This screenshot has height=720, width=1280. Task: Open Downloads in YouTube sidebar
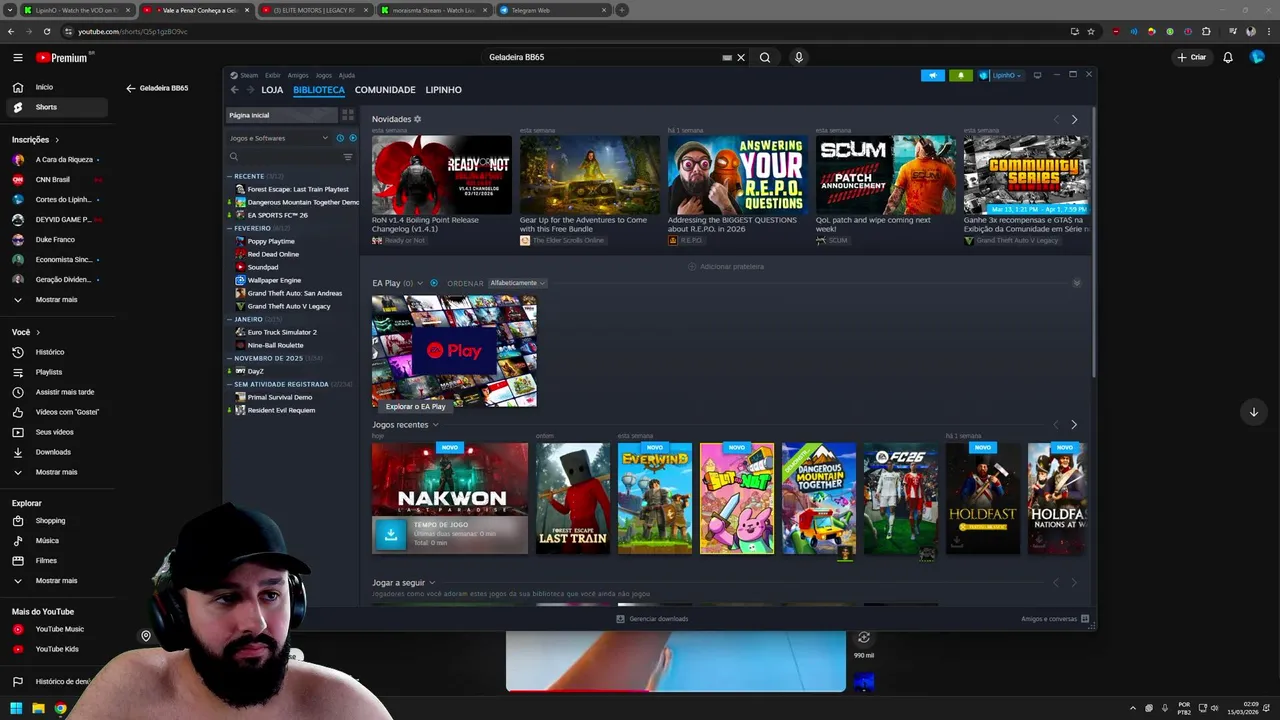click(x=53, y=452)
